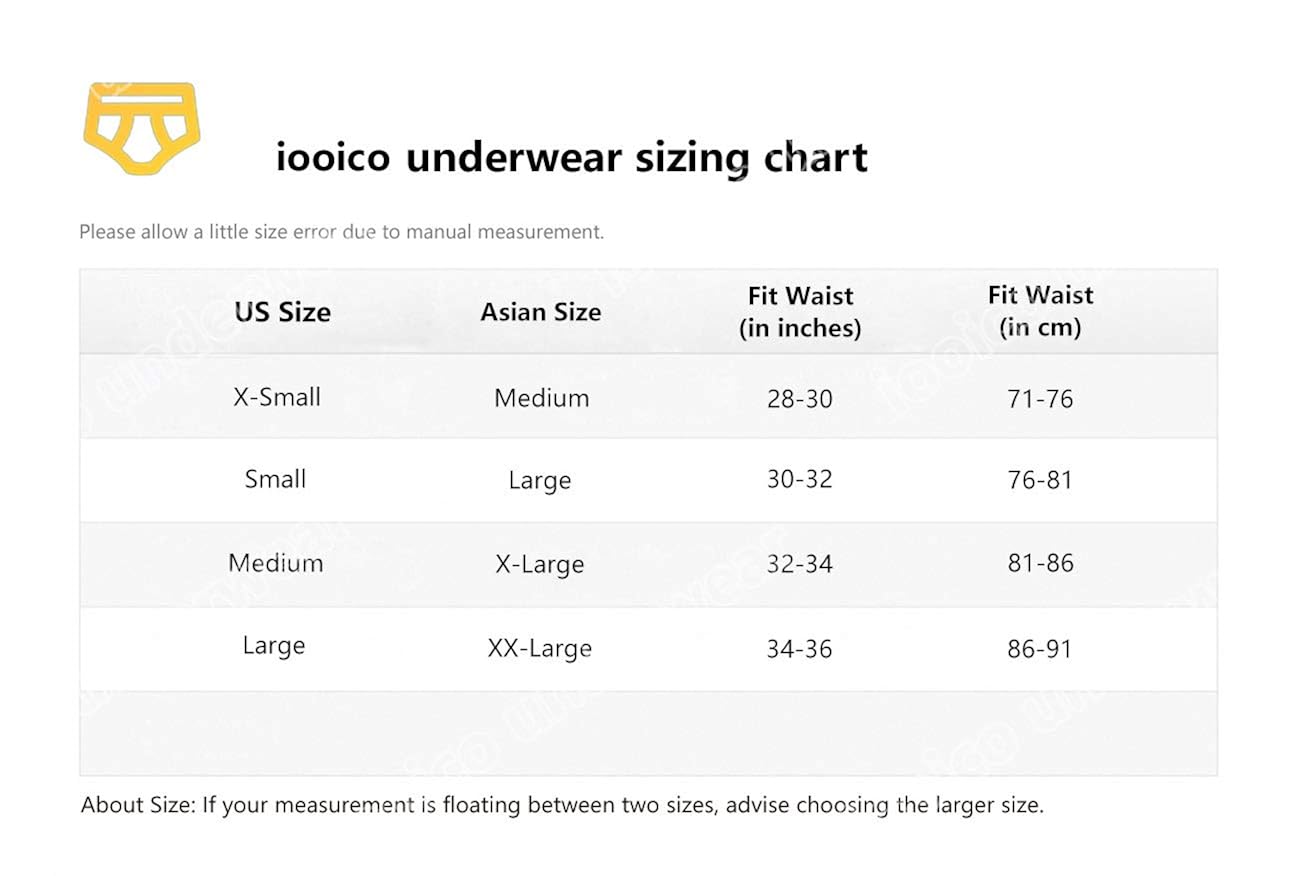
Task: Select the "34-36" inches waist cell
Action: 800,649
